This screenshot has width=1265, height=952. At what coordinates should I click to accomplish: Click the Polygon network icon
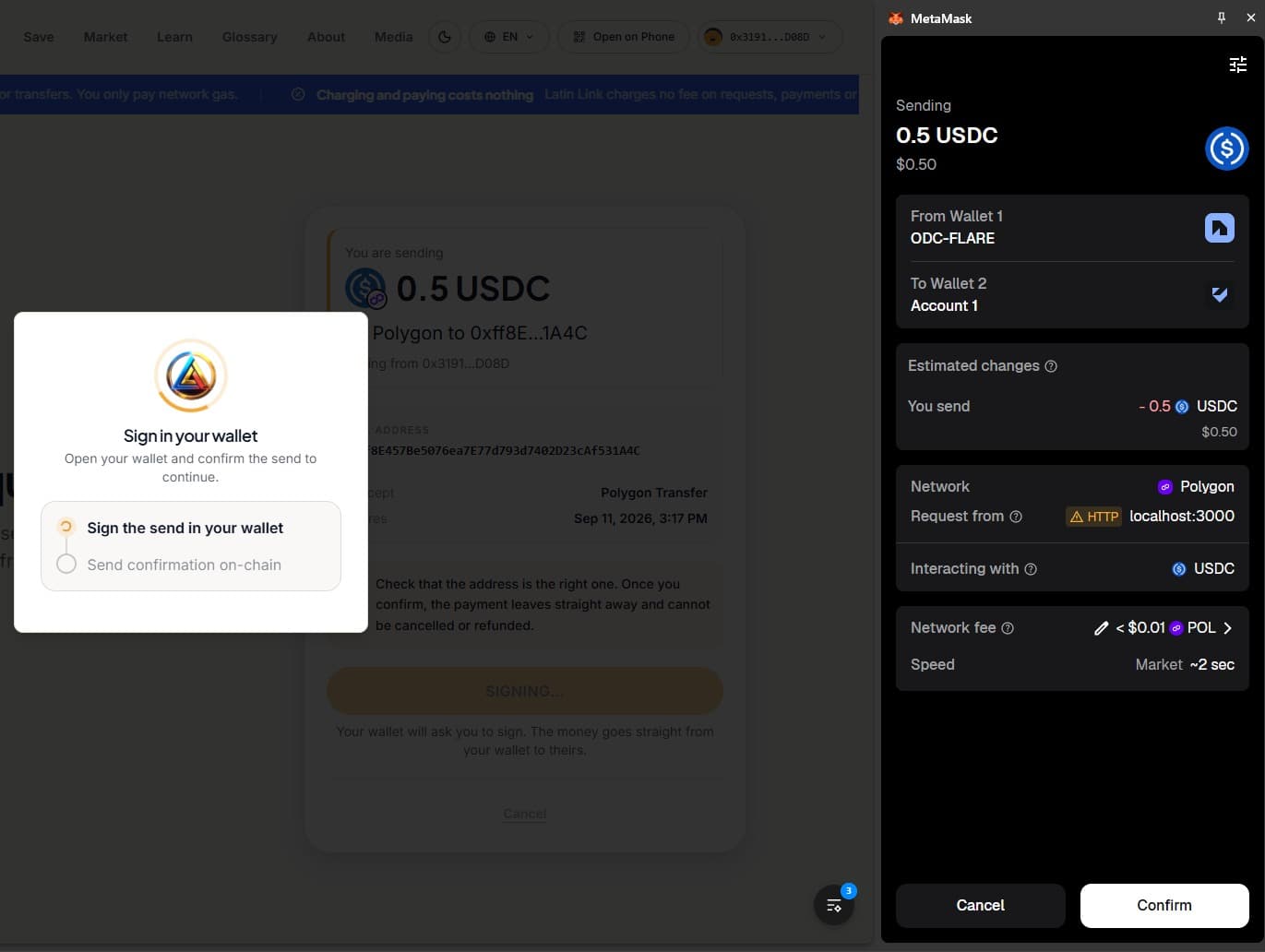(x=1165, y=486)
